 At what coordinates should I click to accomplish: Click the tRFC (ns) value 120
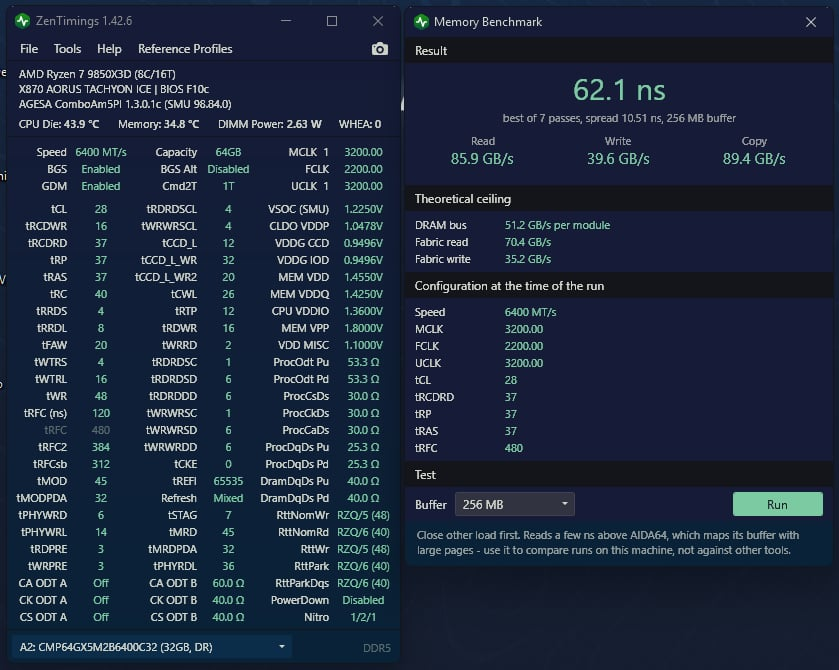pyautogui.click(x=101, y=413)
